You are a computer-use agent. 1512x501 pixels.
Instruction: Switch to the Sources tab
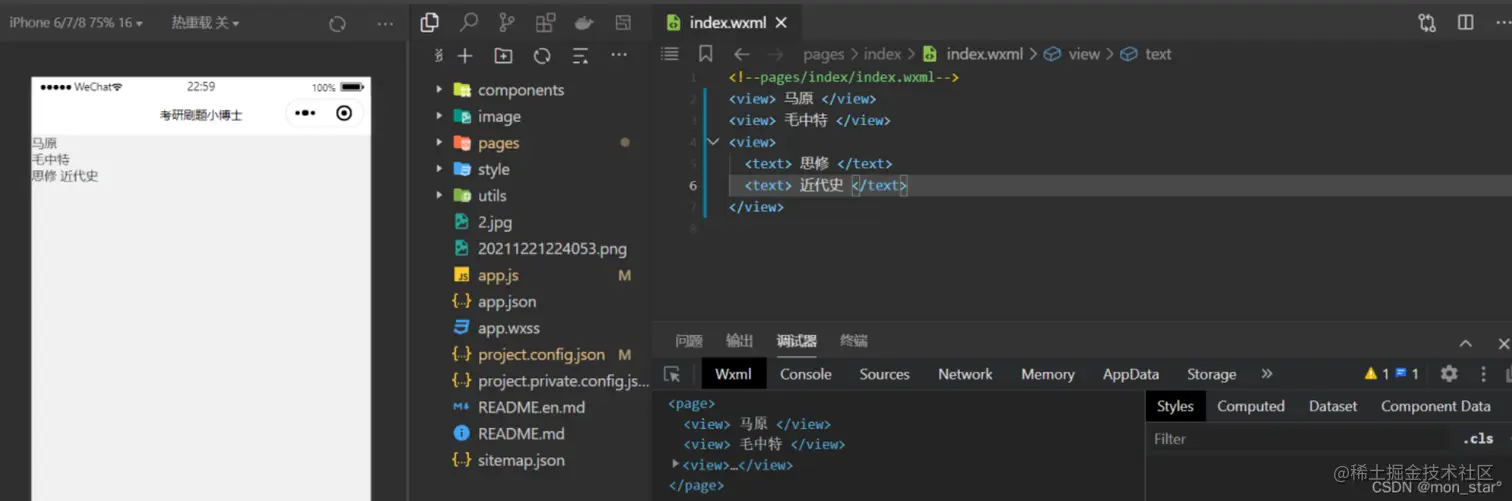pyautogui.click(x=885, y=374)
